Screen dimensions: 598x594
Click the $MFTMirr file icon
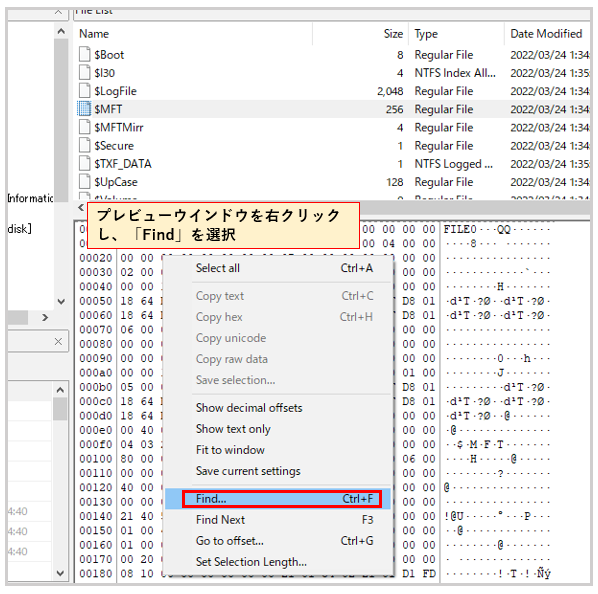pyautogui.click(x=84, y=127)
